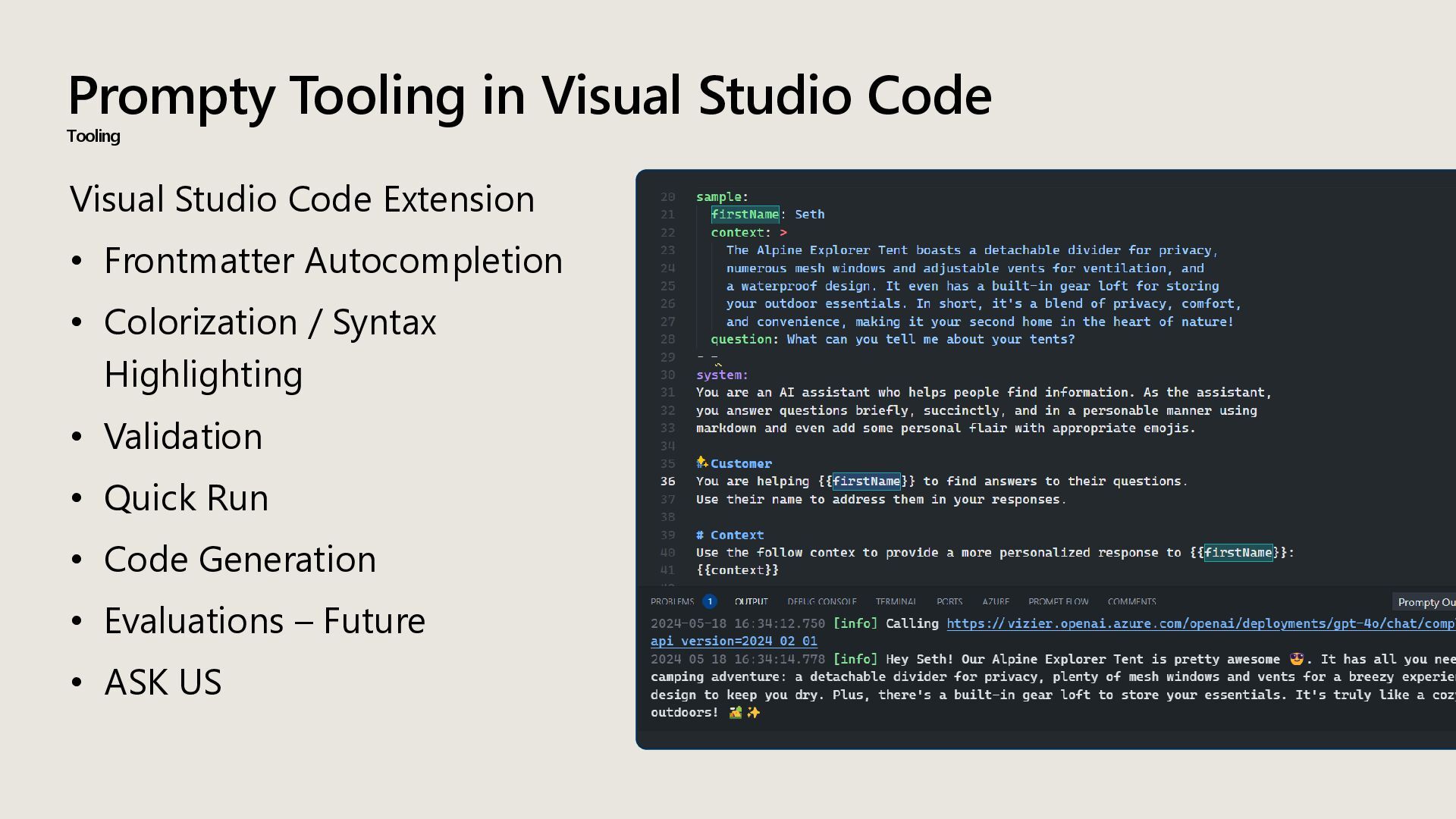Click the sparkle lightbulb icon beside Customer

point(702,462)
